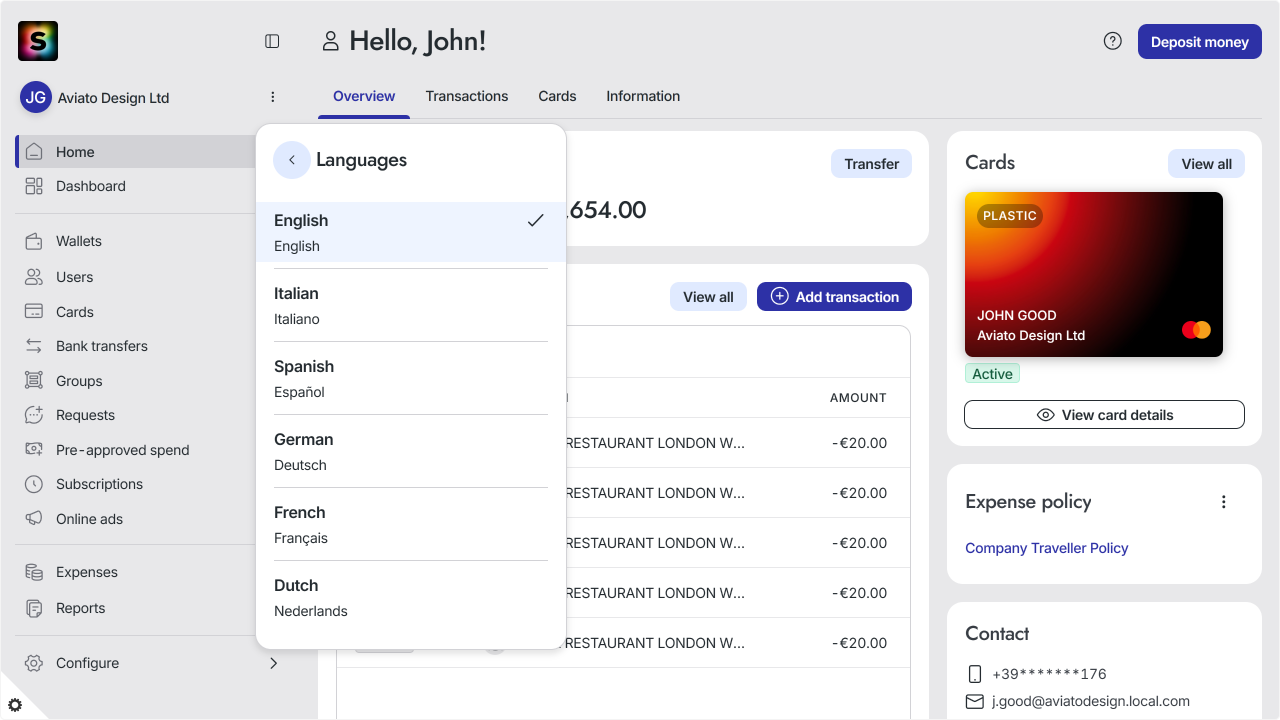This screenshot has width=1280, height=720.
Task: Click View all in the Cards panel
Action: 1206,164
